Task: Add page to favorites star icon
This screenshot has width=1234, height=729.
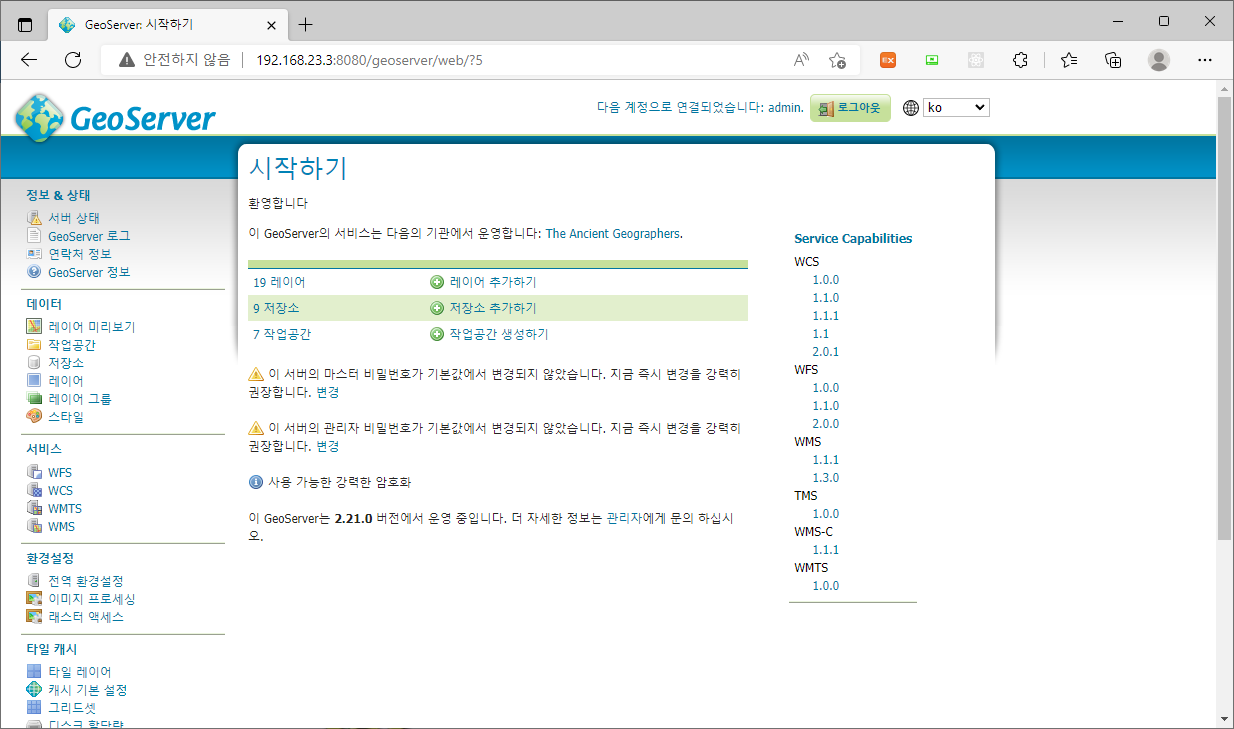Action: tap(838, 60)
